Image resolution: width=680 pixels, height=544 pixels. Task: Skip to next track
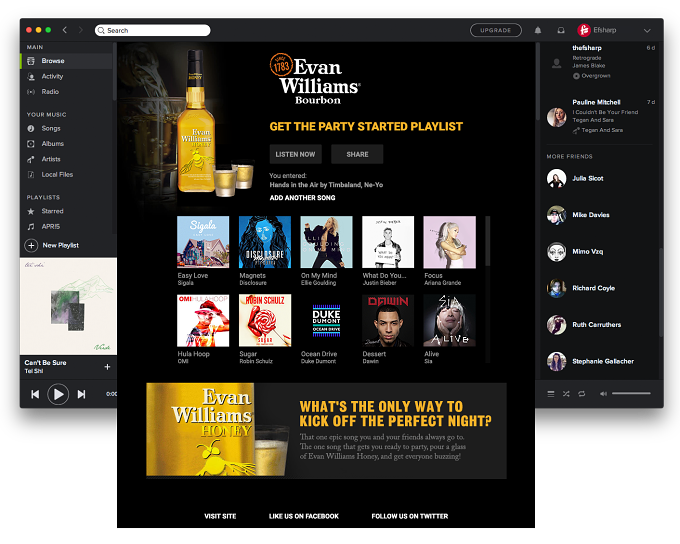pos(81,394)
